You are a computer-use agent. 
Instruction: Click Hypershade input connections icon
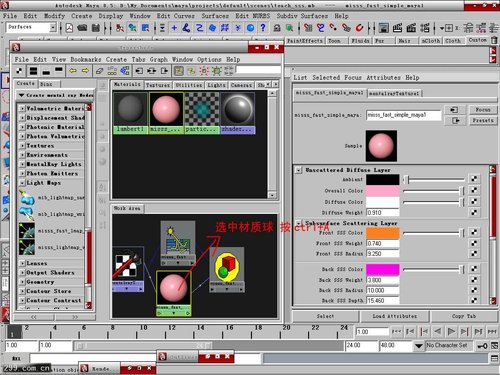tap(139, 71)
